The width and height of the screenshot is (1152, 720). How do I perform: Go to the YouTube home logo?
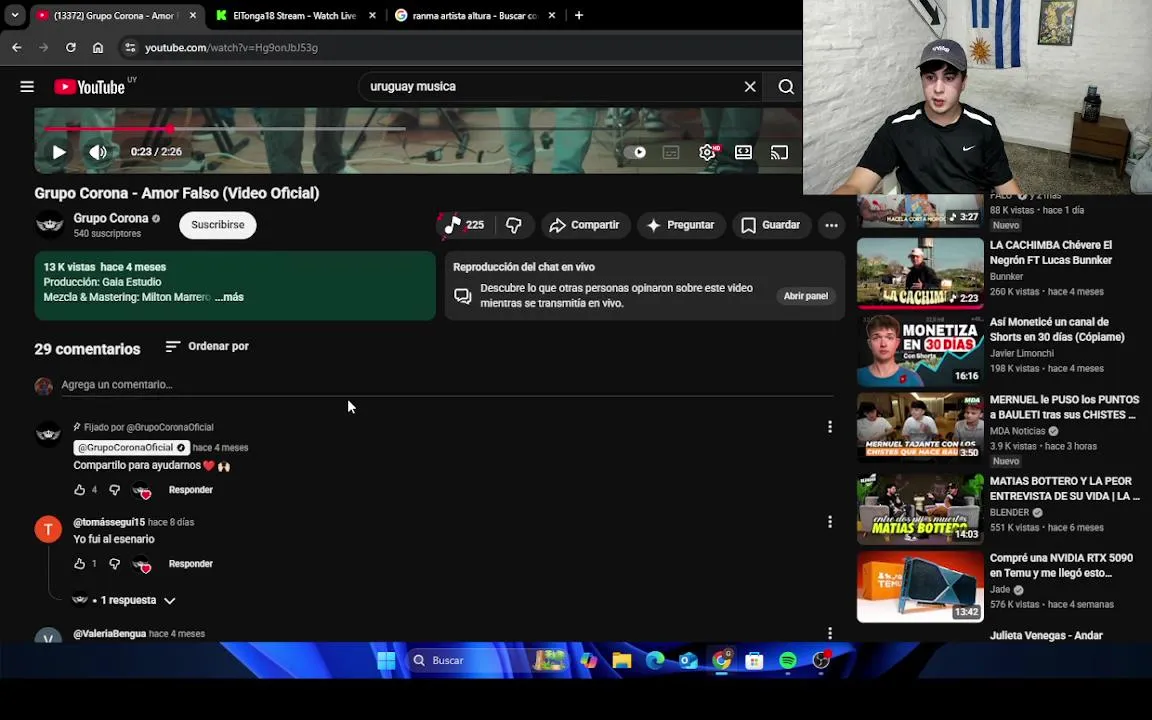90,87
